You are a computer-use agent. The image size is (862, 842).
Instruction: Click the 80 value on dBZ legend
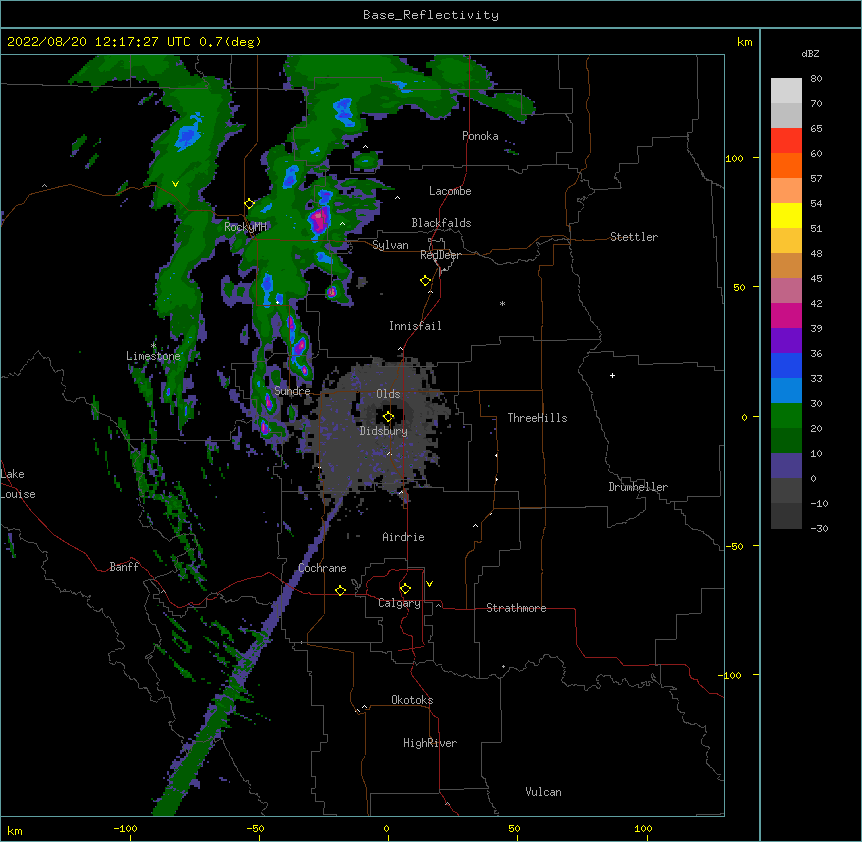pos(816,79)
